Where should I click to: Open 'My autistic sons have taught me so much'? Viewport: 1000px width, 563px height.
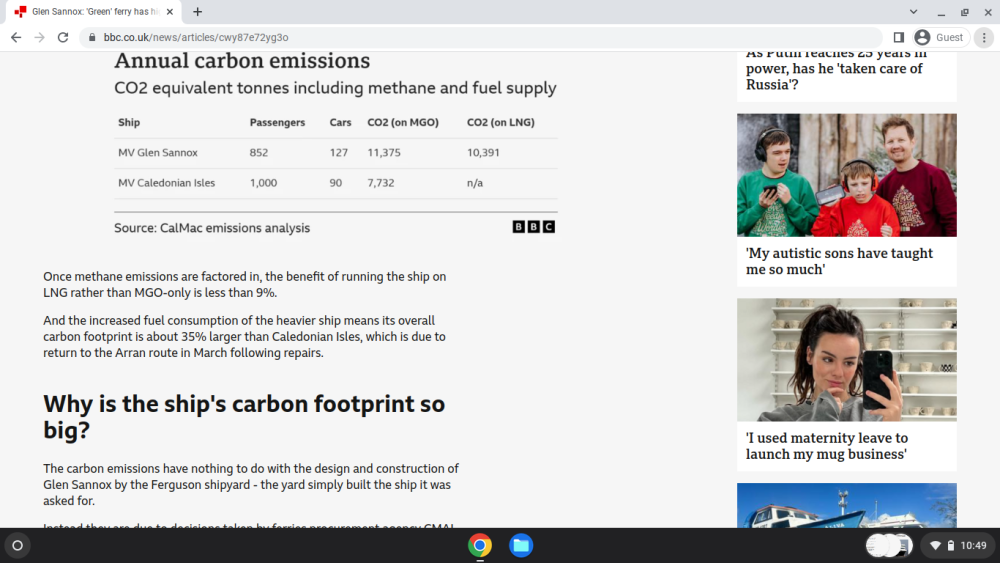click(x=839, y=261)
